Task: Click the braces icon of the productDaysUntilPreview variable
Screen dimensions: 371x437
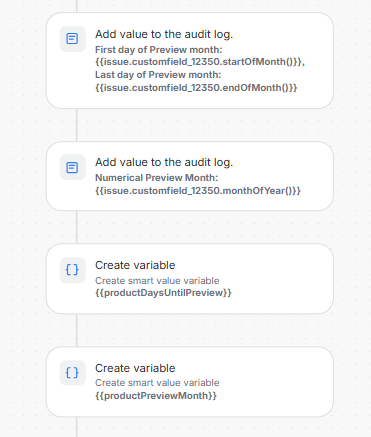Action: [x=72, y=270]
